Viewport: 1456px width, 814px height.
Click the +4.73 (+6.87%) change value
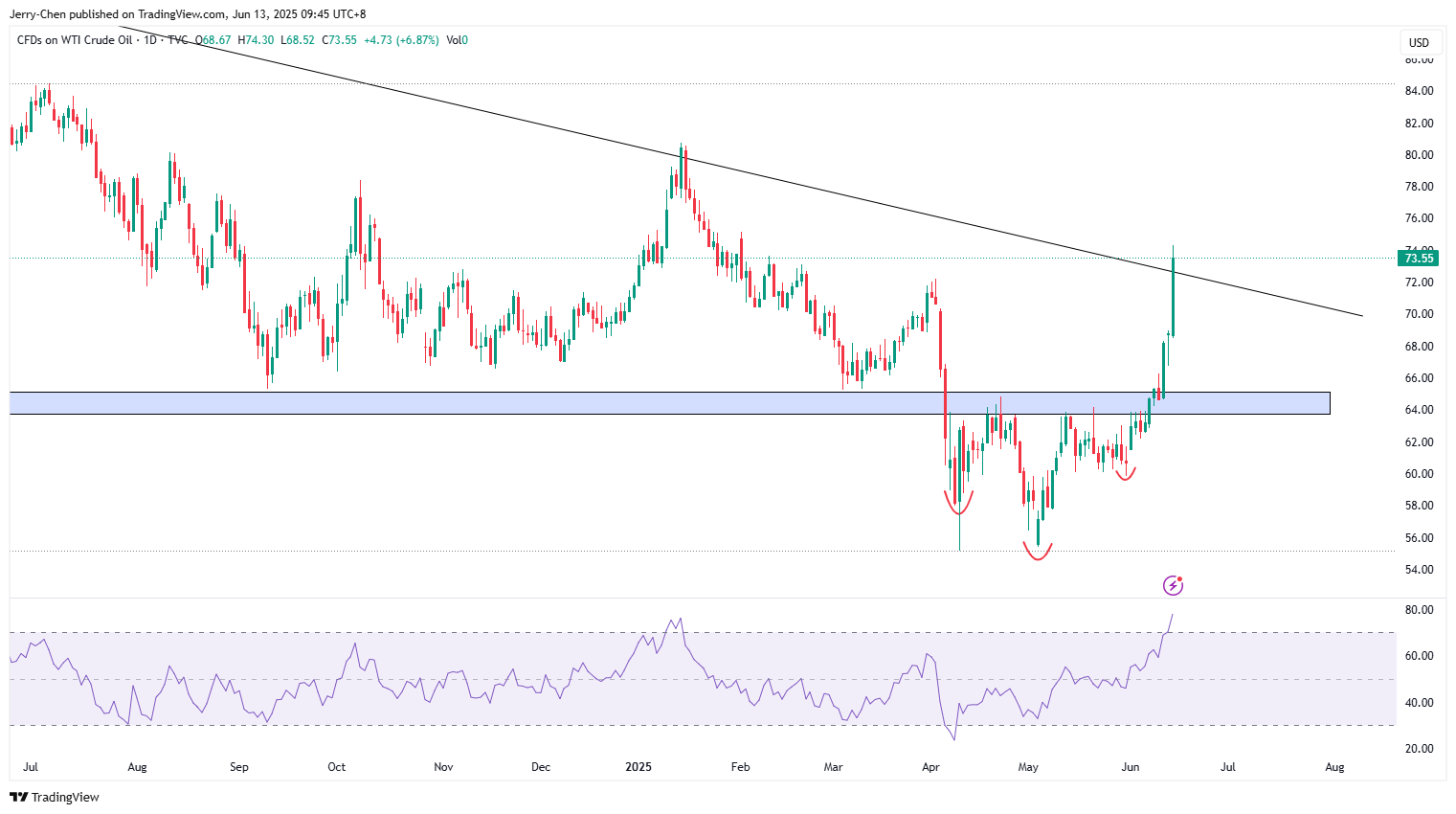(401, 40)
